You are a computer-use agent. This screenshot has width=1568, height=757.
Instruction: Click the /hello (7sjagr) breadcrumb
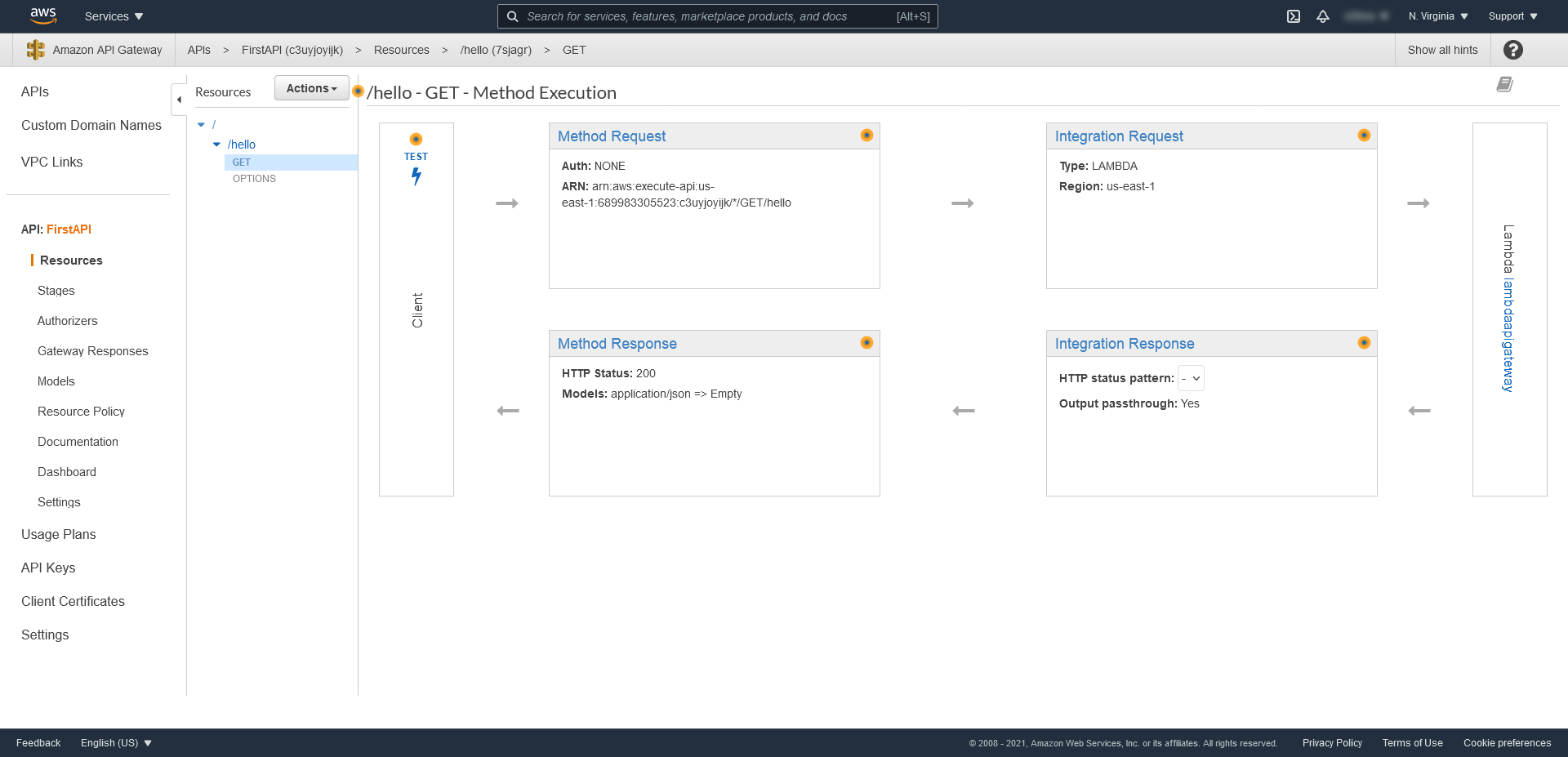(496, 50)
